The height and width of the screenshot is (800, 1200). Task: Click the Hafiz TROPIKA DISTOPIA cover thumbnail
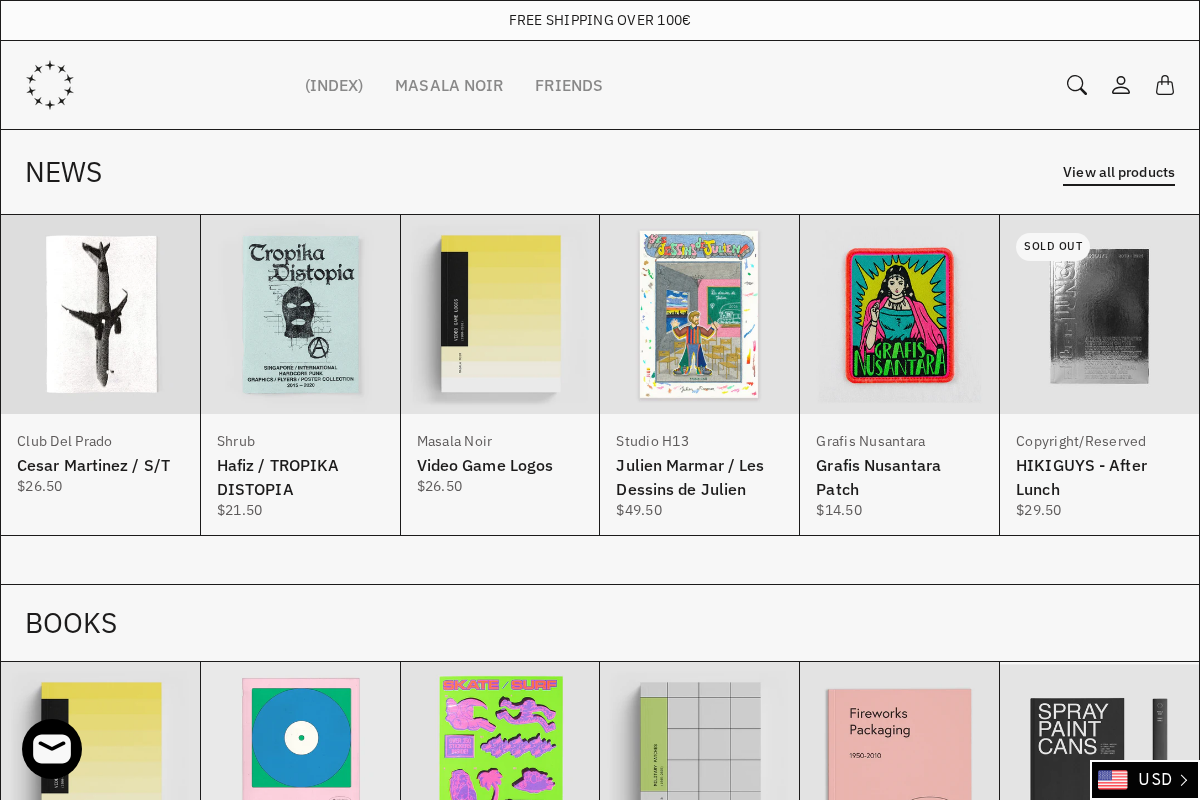tap(300, 314)
